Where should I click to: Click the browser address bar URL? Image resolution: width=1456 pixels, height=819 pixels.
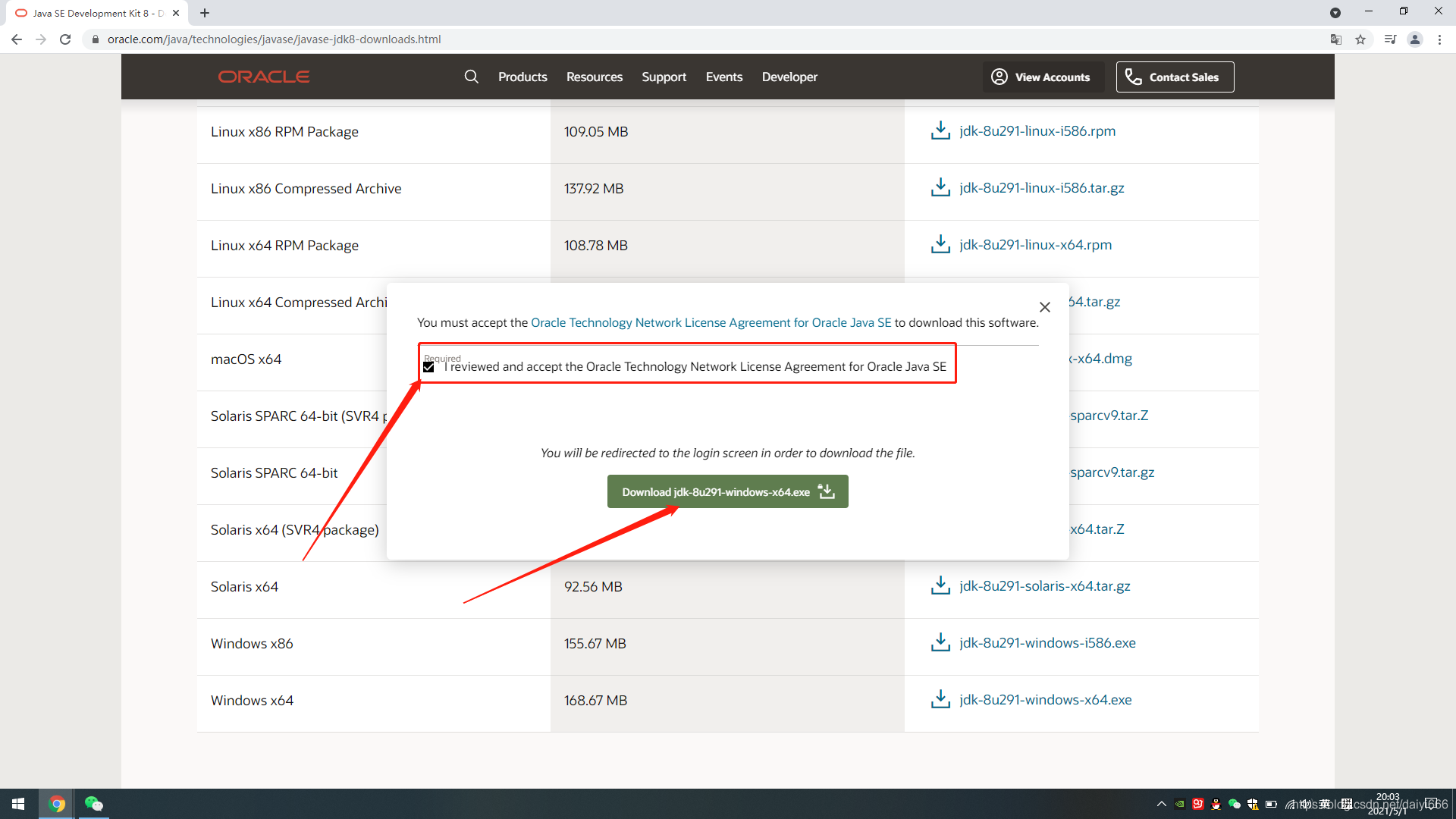coord(274,39)
